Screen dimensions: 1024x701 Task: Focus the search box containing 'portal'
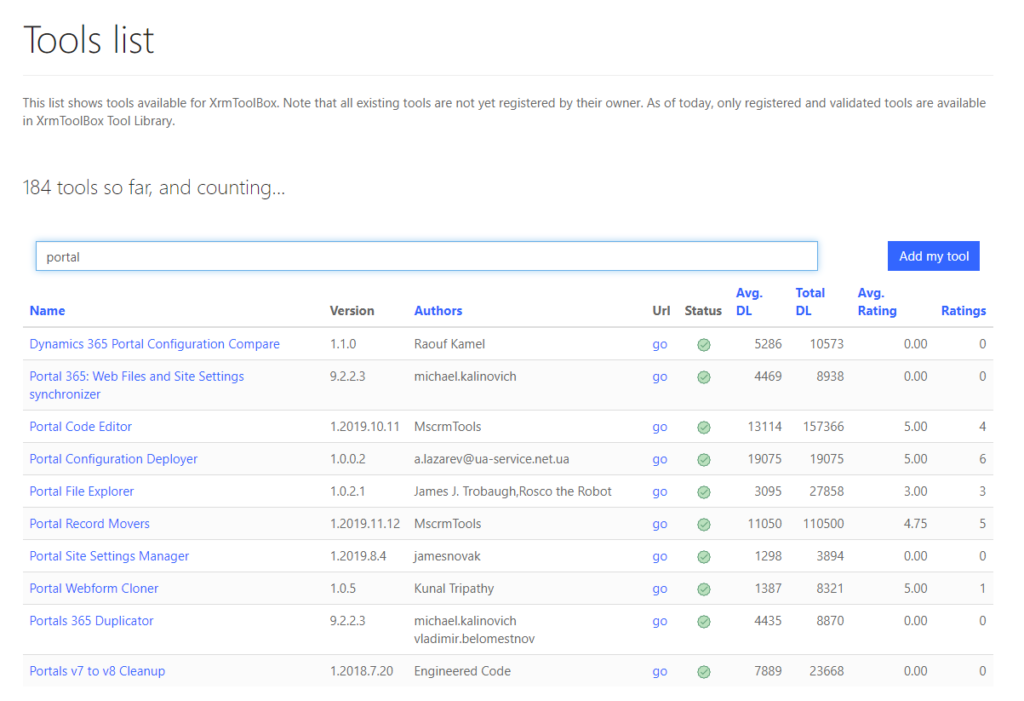[426, 256]
